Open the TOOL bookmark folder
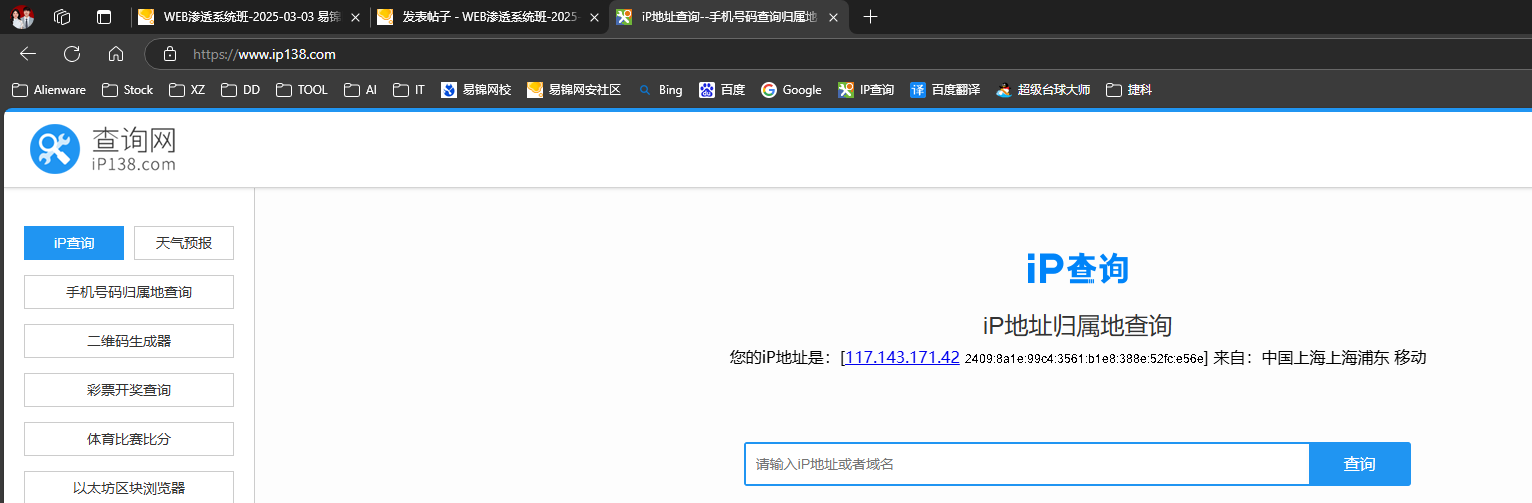 click(x=303, y=90)
